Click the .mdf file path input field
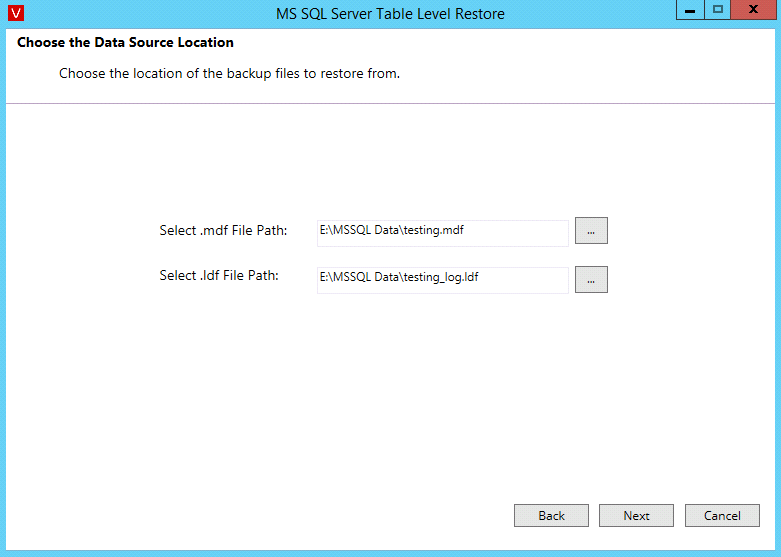The height and width of the screenshot is (557, 781). click(x=442, y=233)
